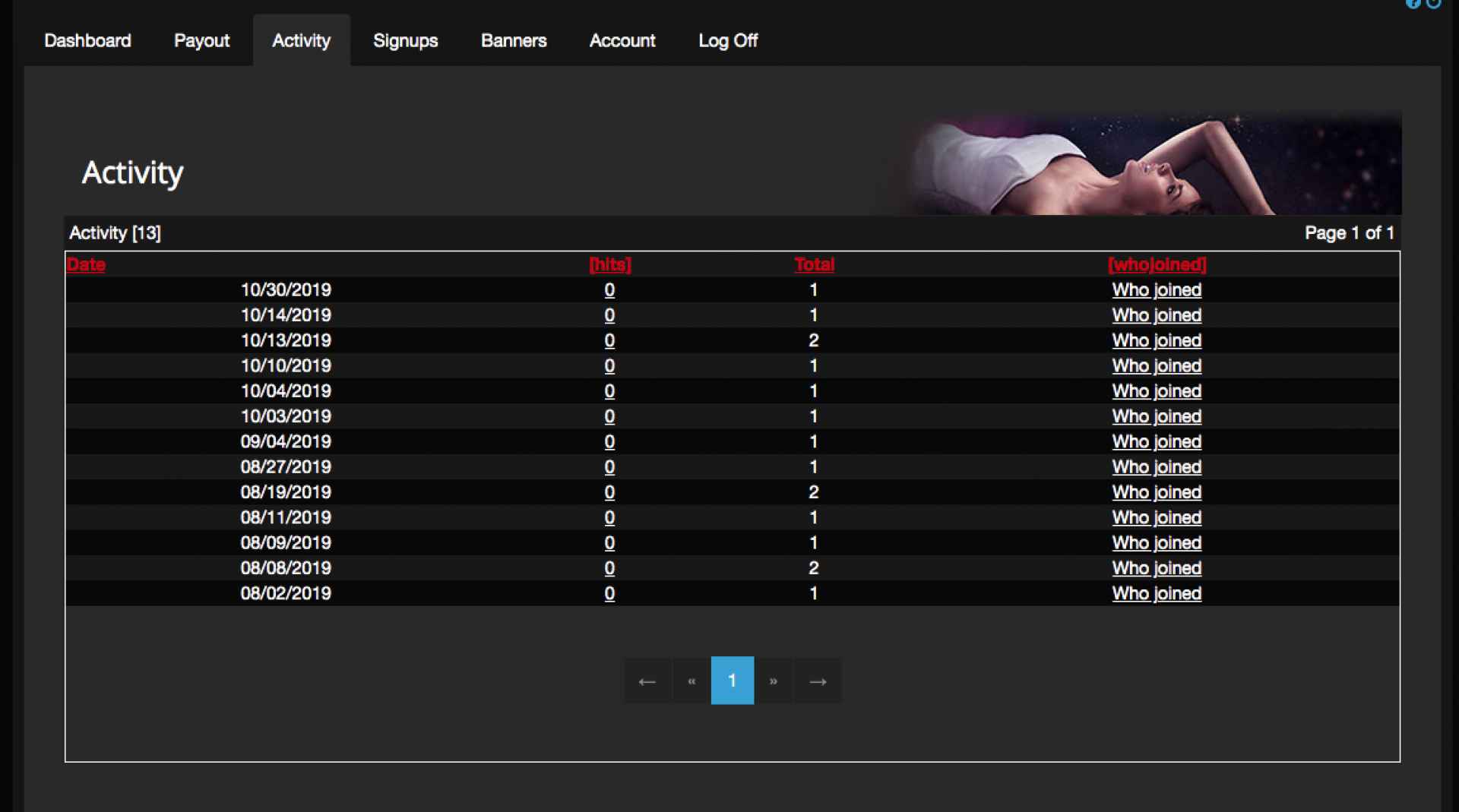Screen dimensions: 1459x812
Task: Open Who joined for 08/02/2019
Action: pyautogui.click(x=1157, y=593)
